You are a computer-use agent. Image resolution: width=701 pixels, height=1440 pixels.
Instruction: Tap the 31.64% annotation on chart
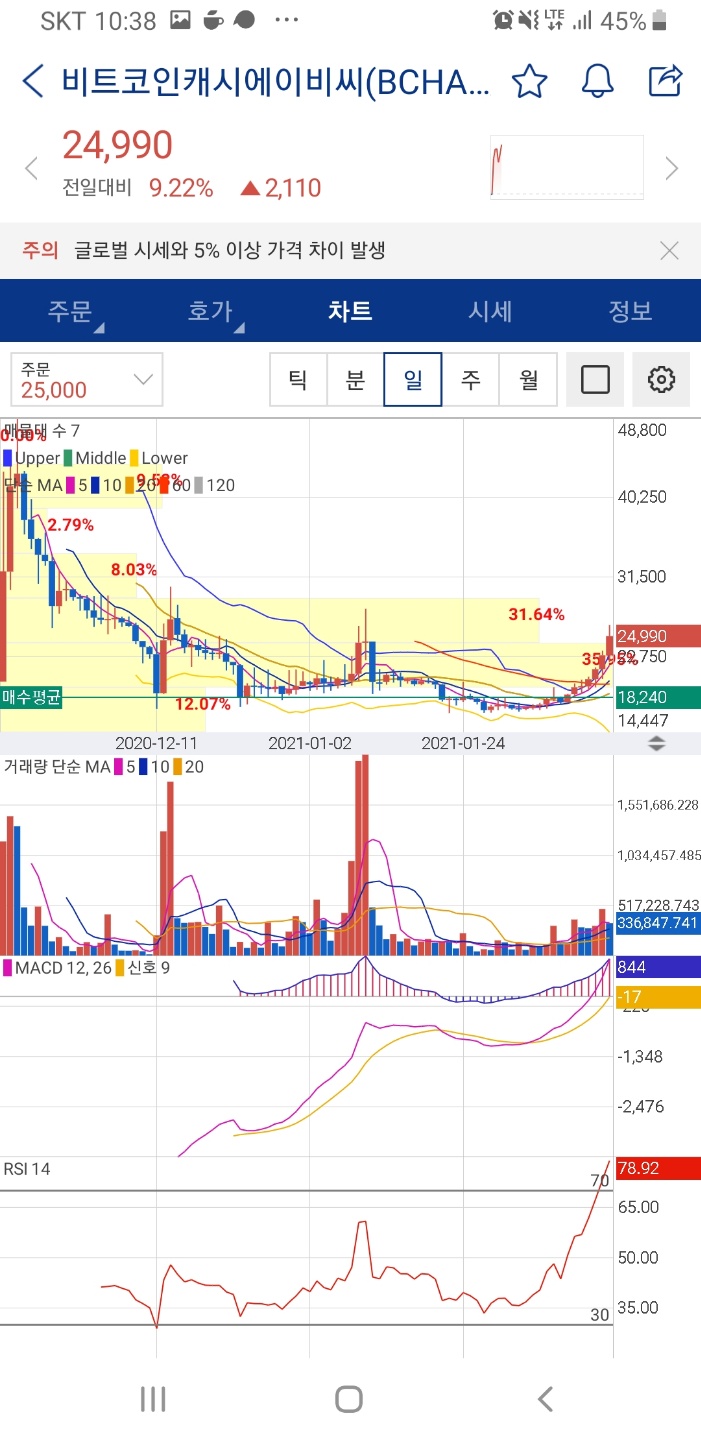pyautogui.click(x=536, y=614)
